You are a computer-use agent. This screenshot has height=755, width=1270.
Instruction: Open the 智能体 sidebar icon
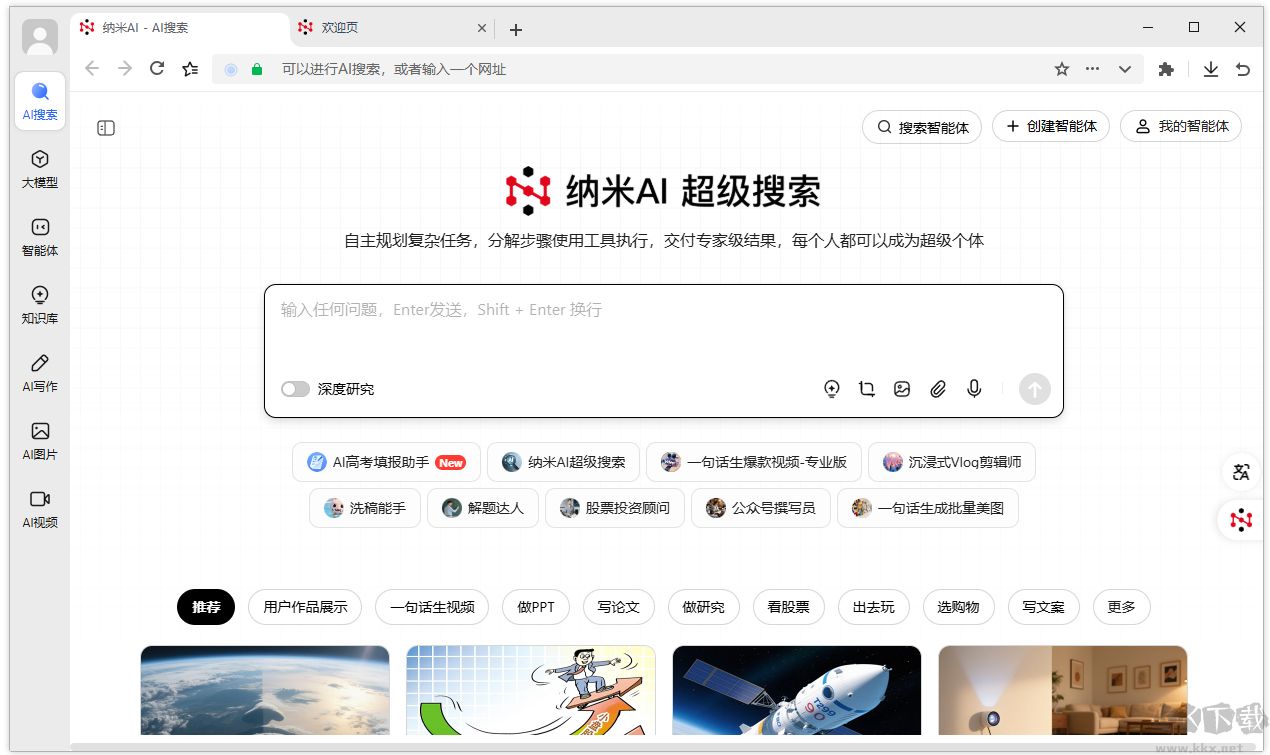pos(40,236)
